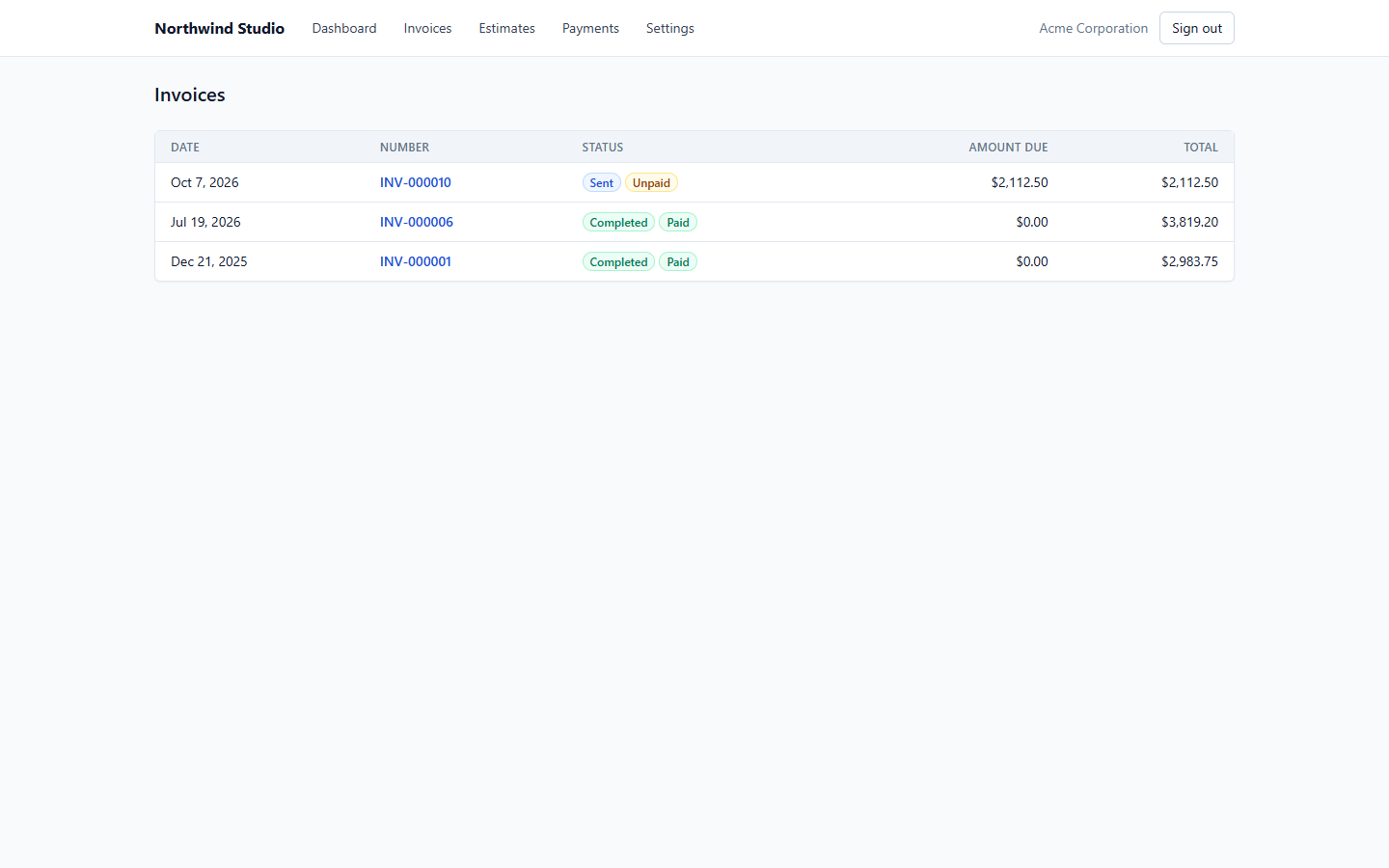Open the Invoices navigation item
Screen dimensions: 1389x868
pyautogui.click(x=427, y=28)
